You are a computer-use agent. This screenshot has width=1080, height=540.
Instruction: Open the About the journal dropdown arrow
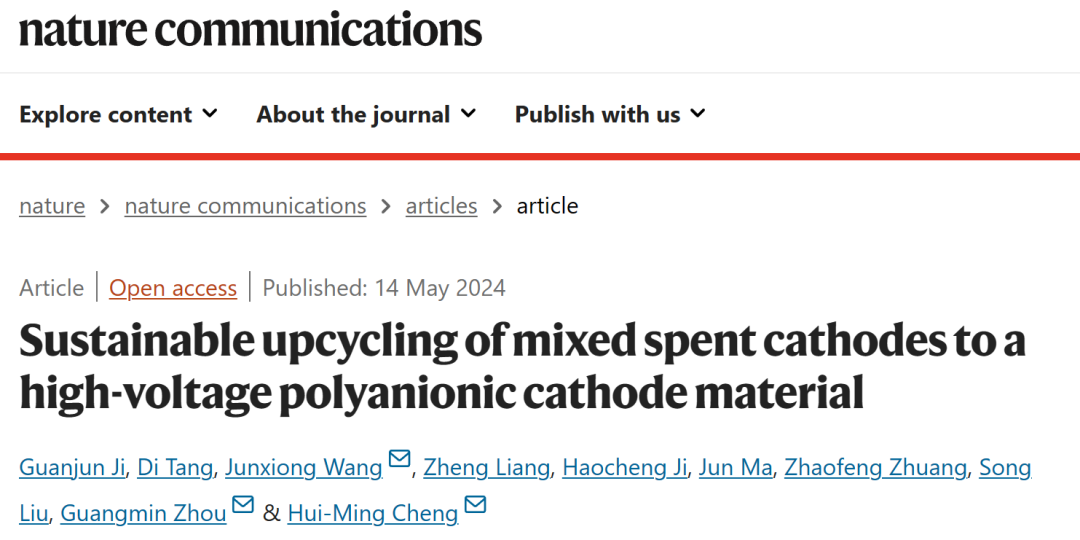click(x=468, y=113)
